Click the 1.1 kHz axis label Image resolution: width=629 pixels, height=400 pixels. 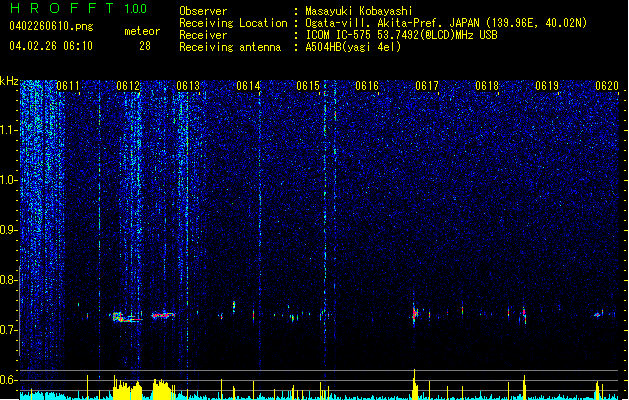coord(8,130)
